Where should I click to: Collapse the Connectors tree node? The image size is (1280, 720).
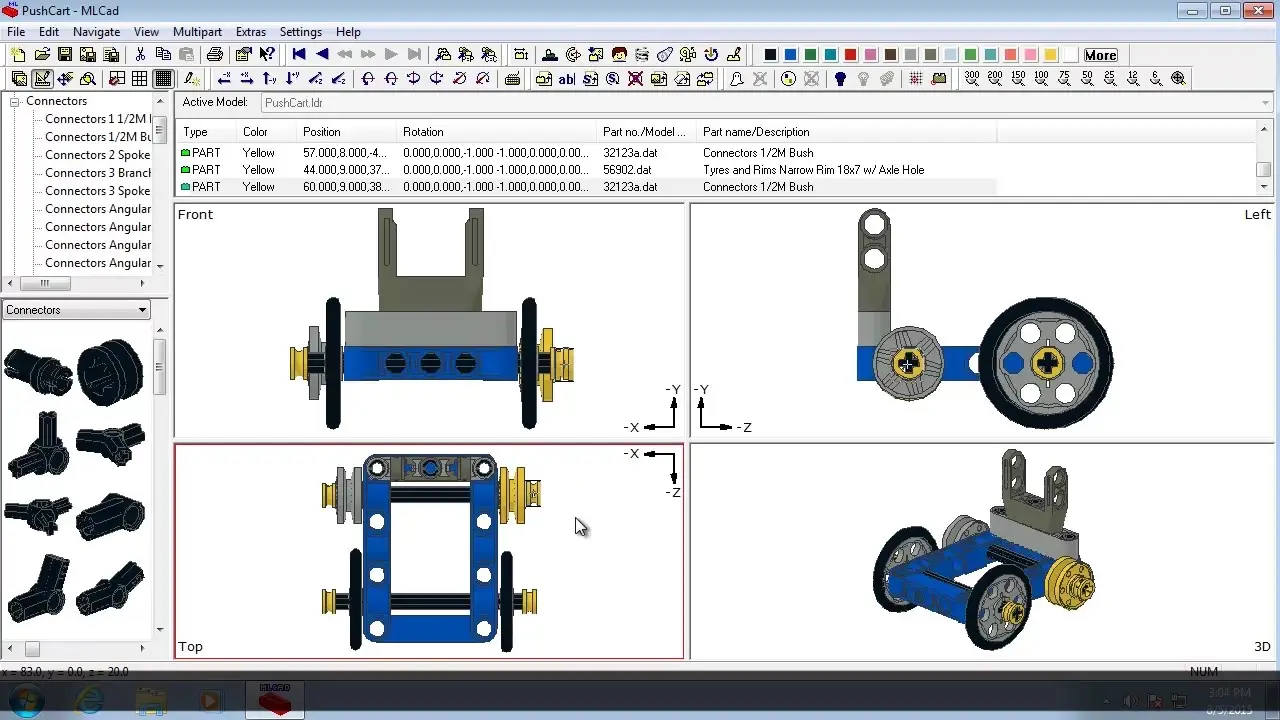click(15, 101)
